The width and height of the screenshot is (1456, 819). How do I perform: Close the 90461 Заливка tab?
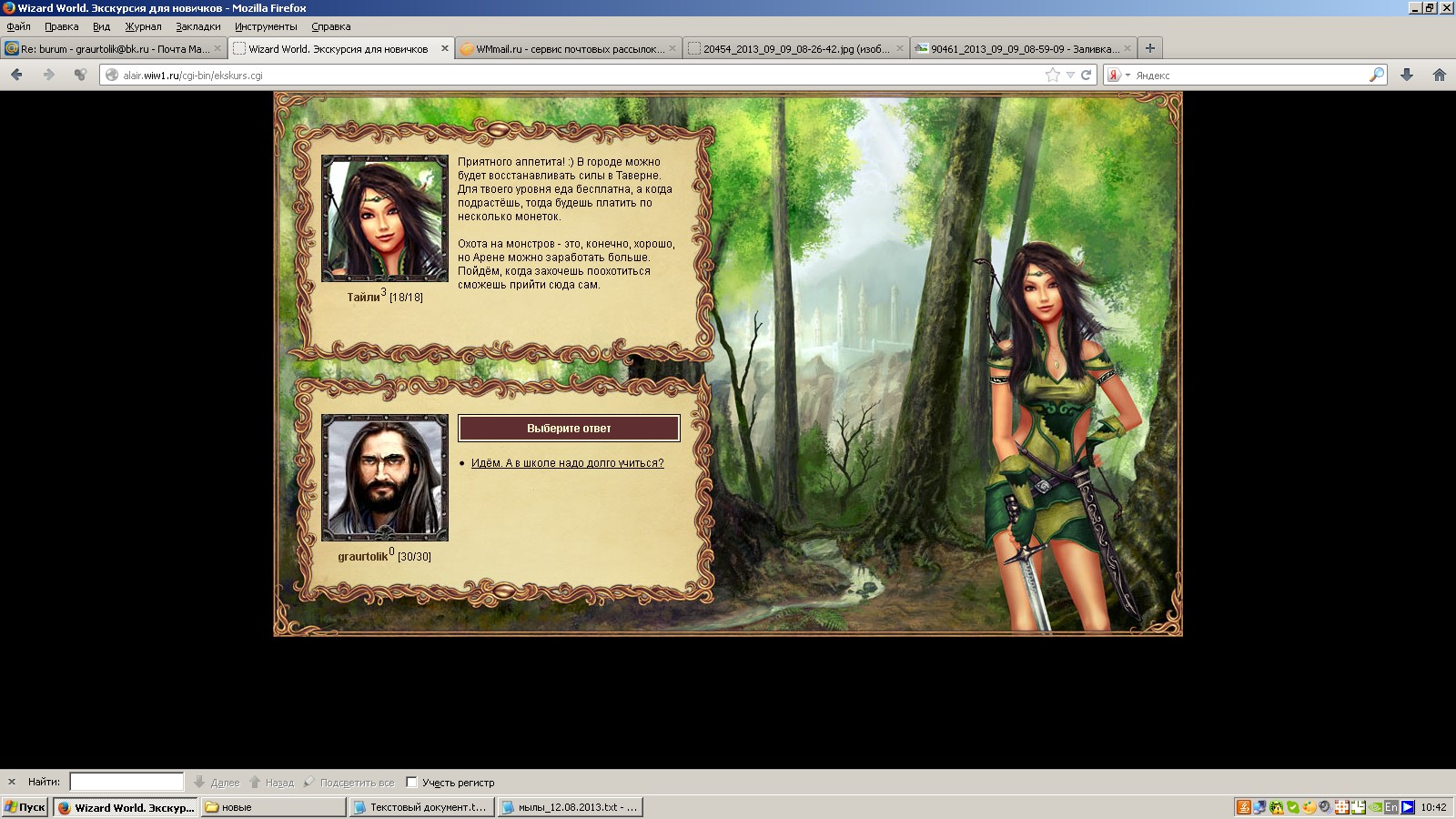[x=1127, y=49]
